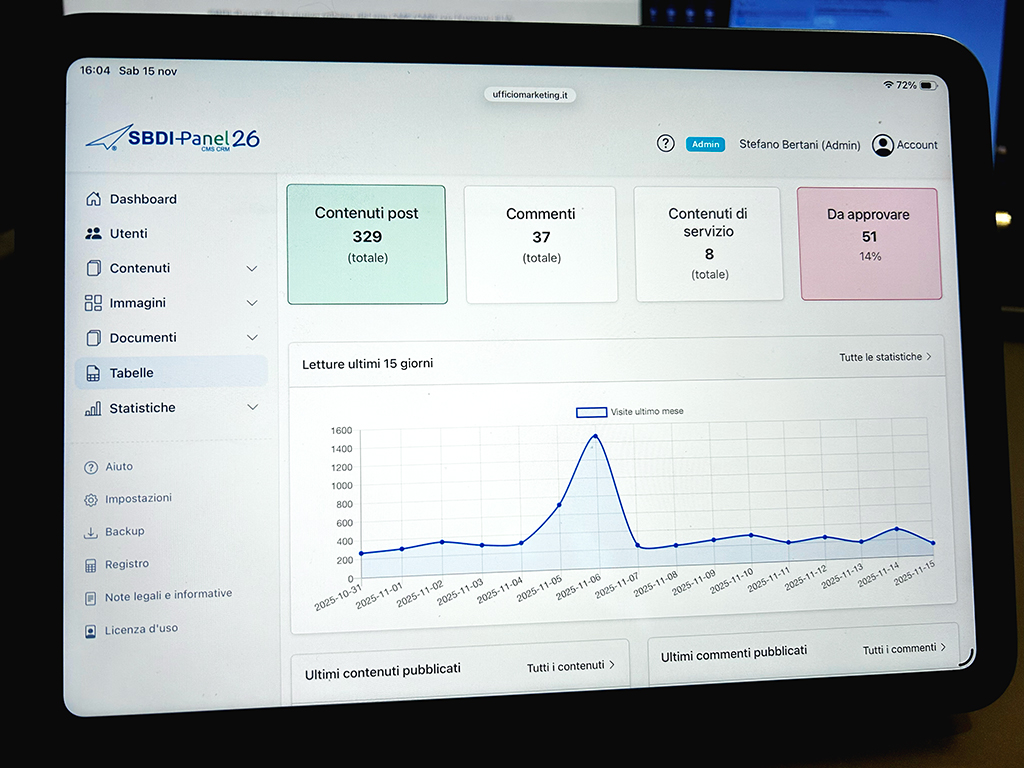Click the Da approvare pink card
1024x768 pixels.
869,243
